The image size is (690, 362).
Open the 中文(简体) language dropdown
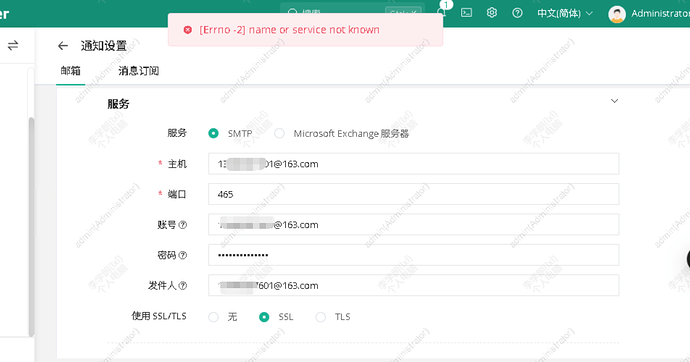click(x=565, y=14)
